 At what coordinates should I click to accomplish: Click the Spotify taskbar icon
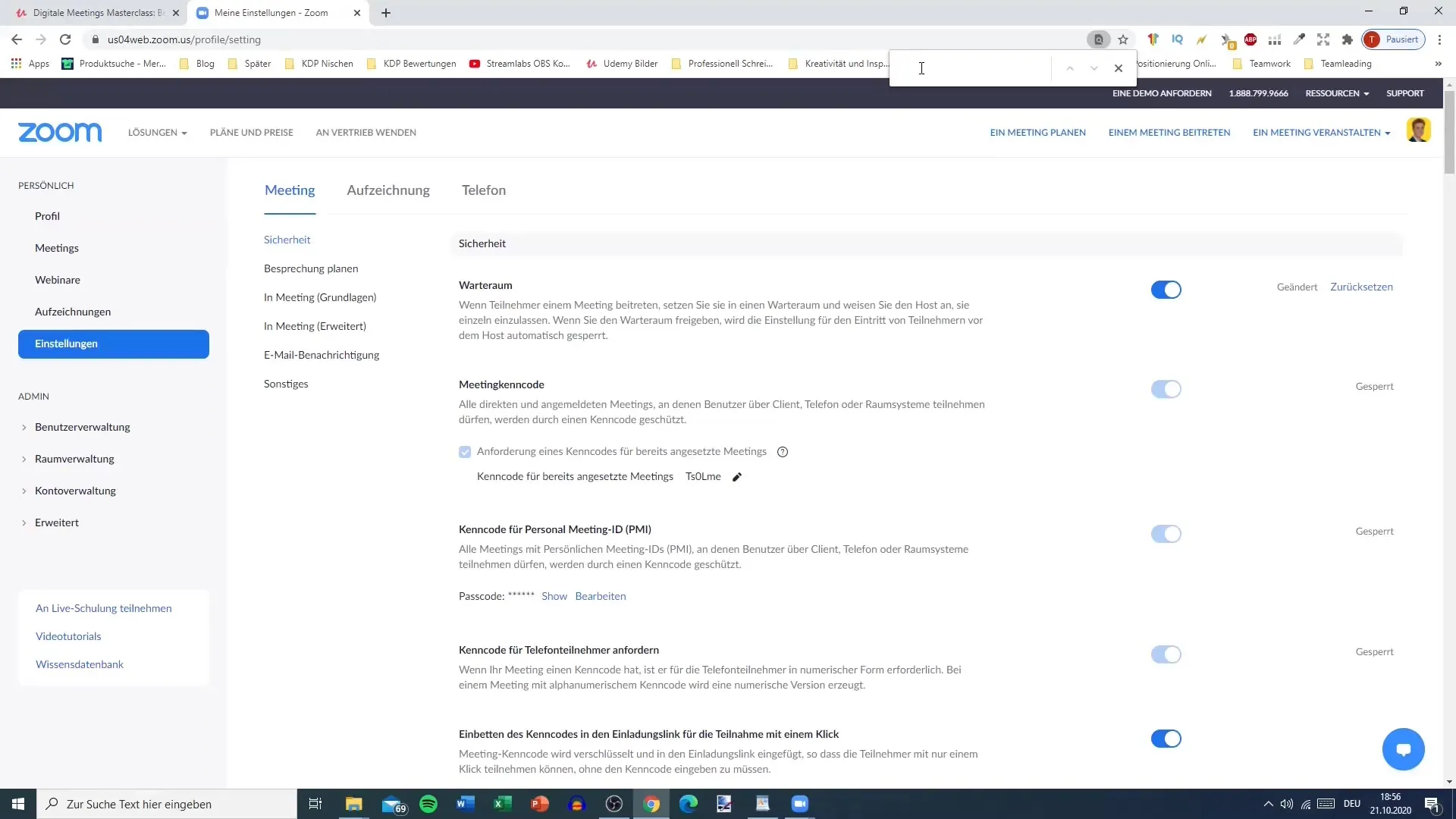pyautogui.click(x=428, y=803)
